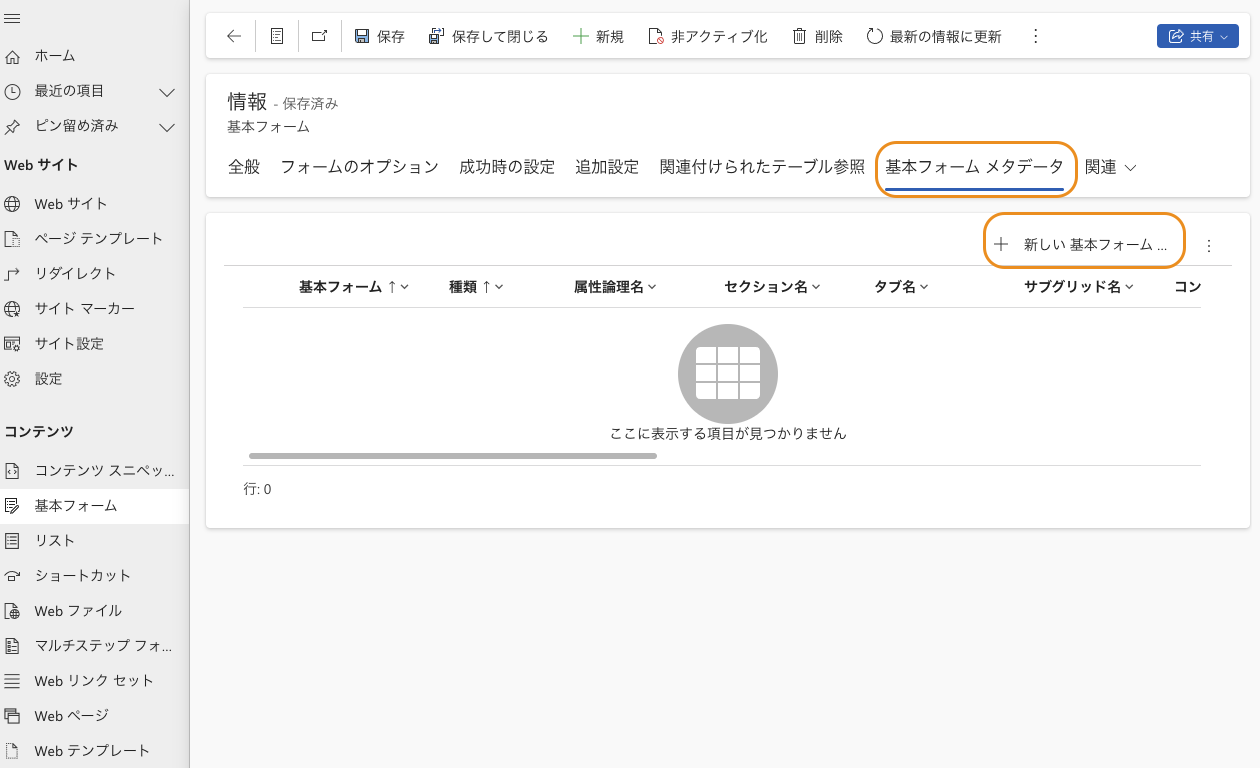Click the back arrow icon

[x=234, y=36]
